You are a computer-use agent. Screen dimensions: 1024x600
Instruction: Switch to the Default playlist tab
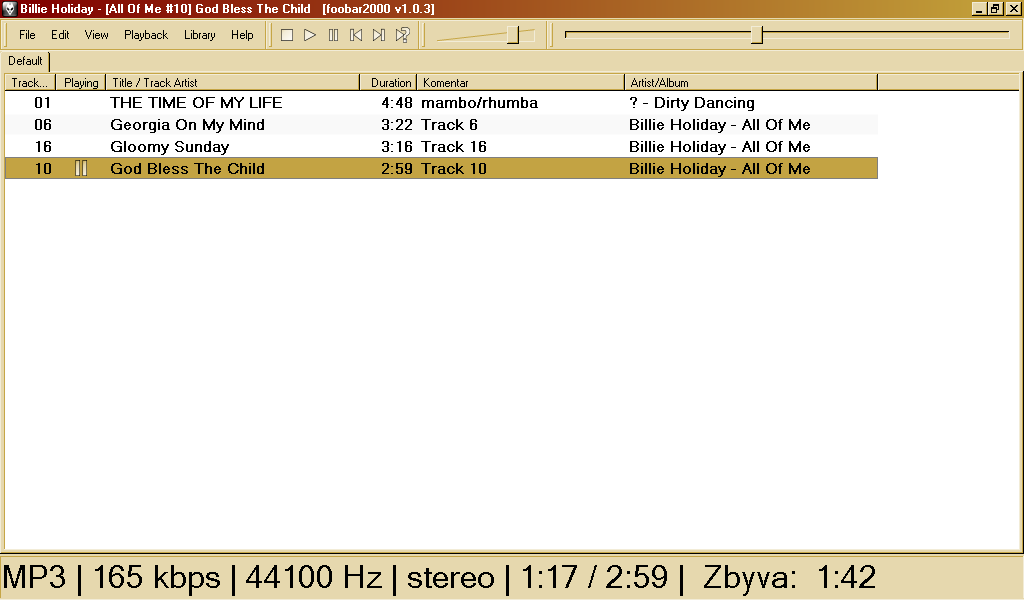point(25,61)
